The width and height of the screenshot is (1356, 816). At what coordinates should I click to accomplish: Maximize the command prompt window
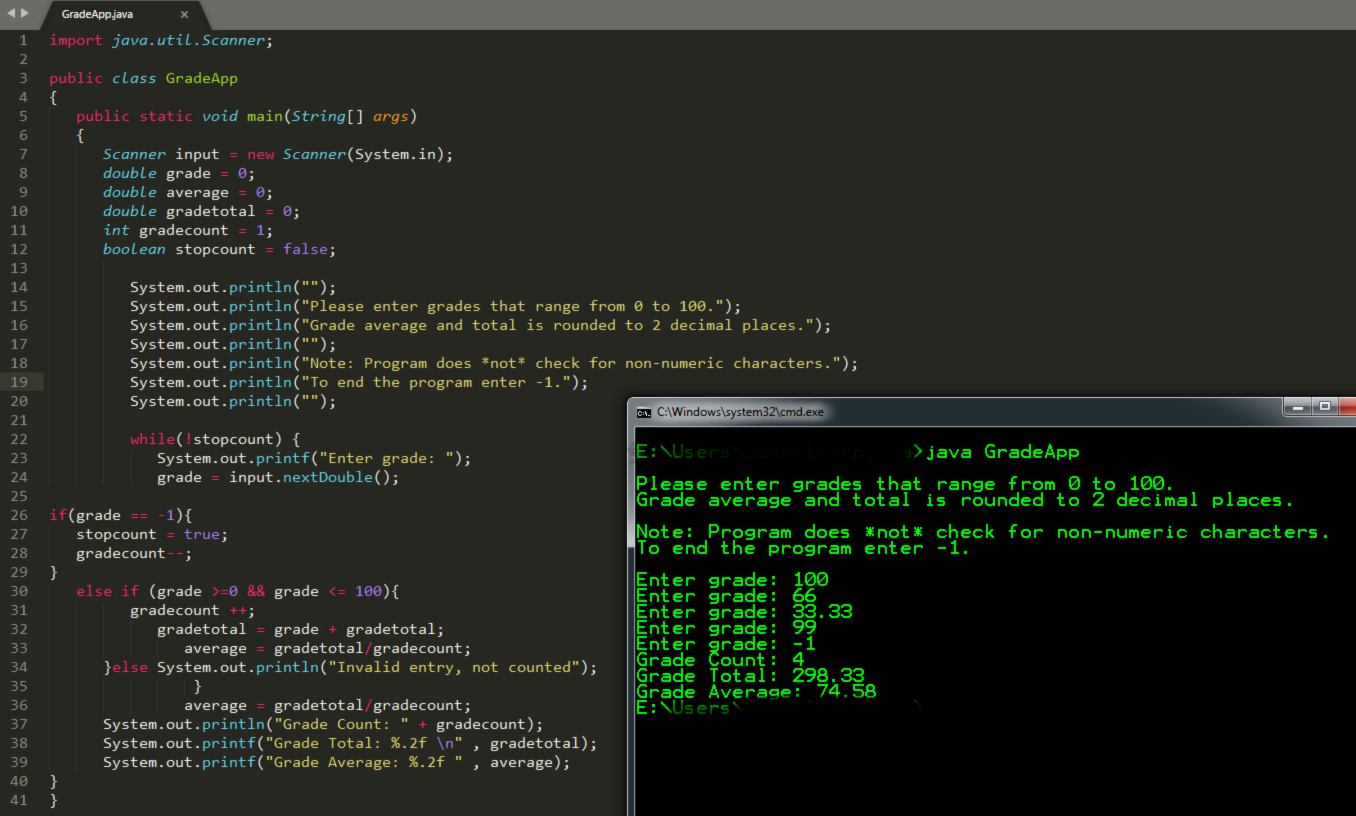pyautogui.click(x=1325, y=407)
